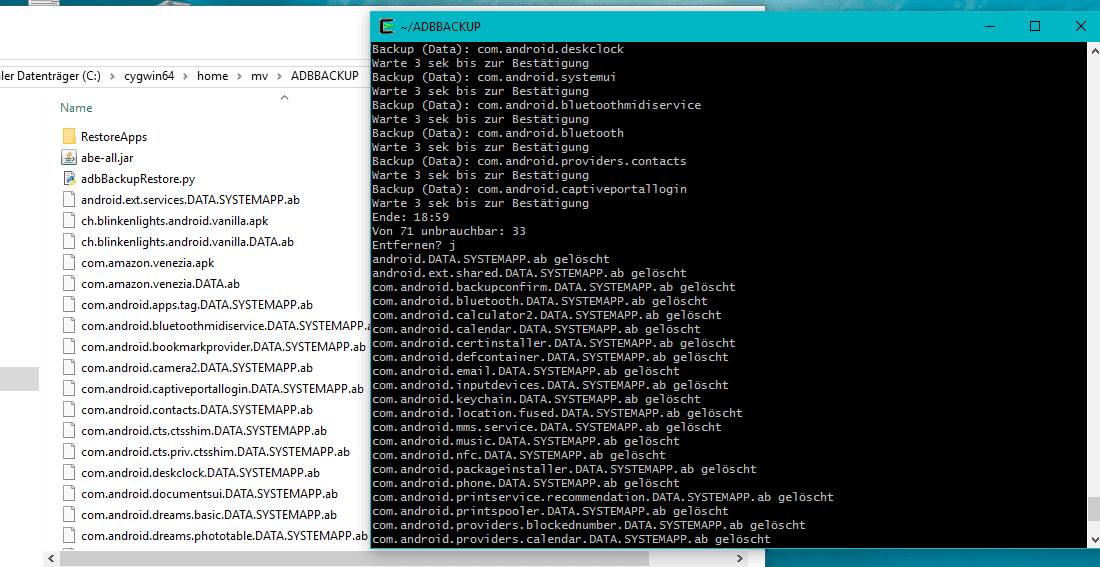
Task: Click terminal line 'com.android.nfc.DATA.SYSTEMAPP.ab gelöscht'
Action: click(519, 455)
